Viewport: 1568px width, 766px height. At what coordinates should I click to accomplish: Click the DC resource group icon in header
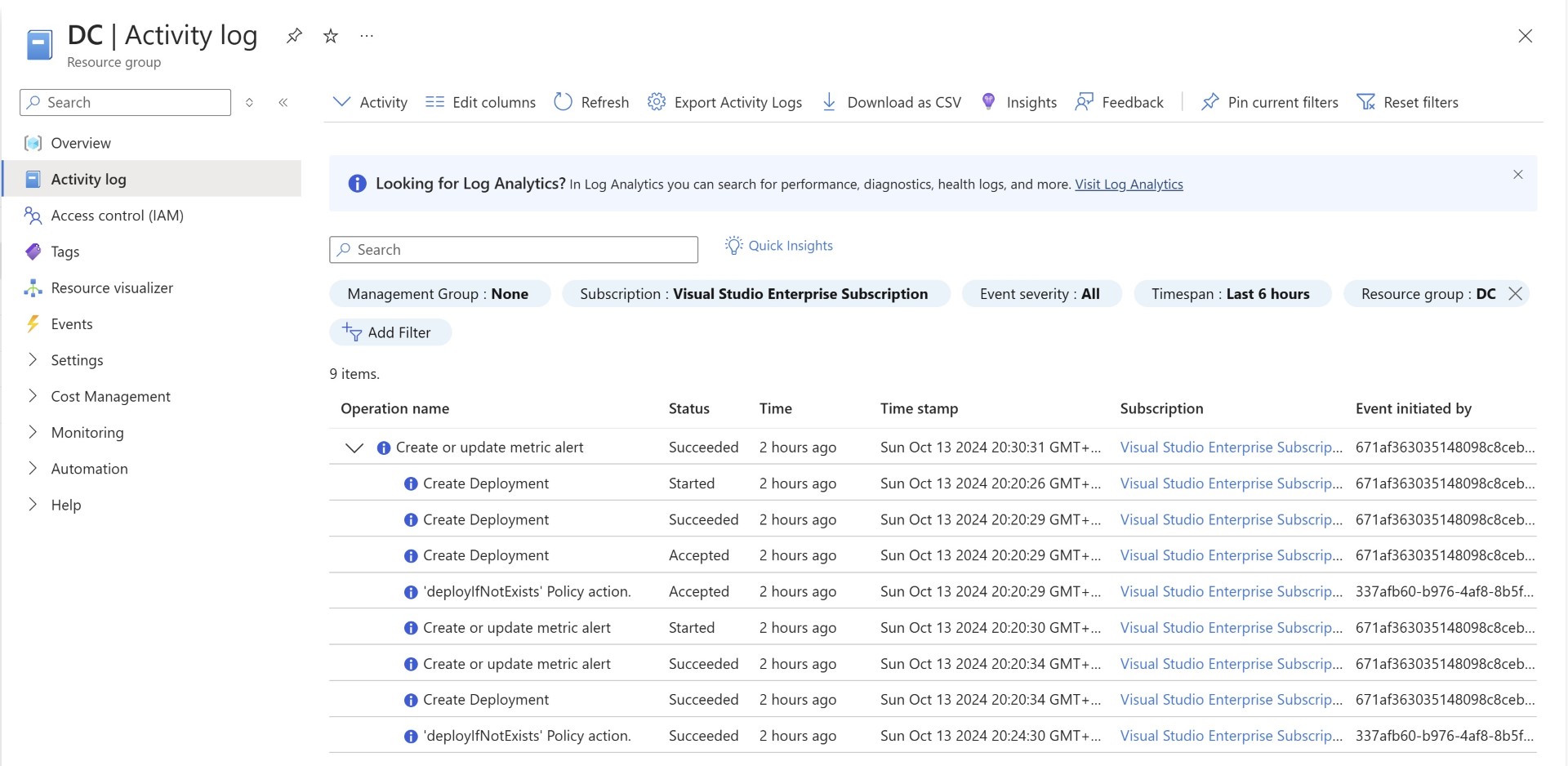coord(39,45)
